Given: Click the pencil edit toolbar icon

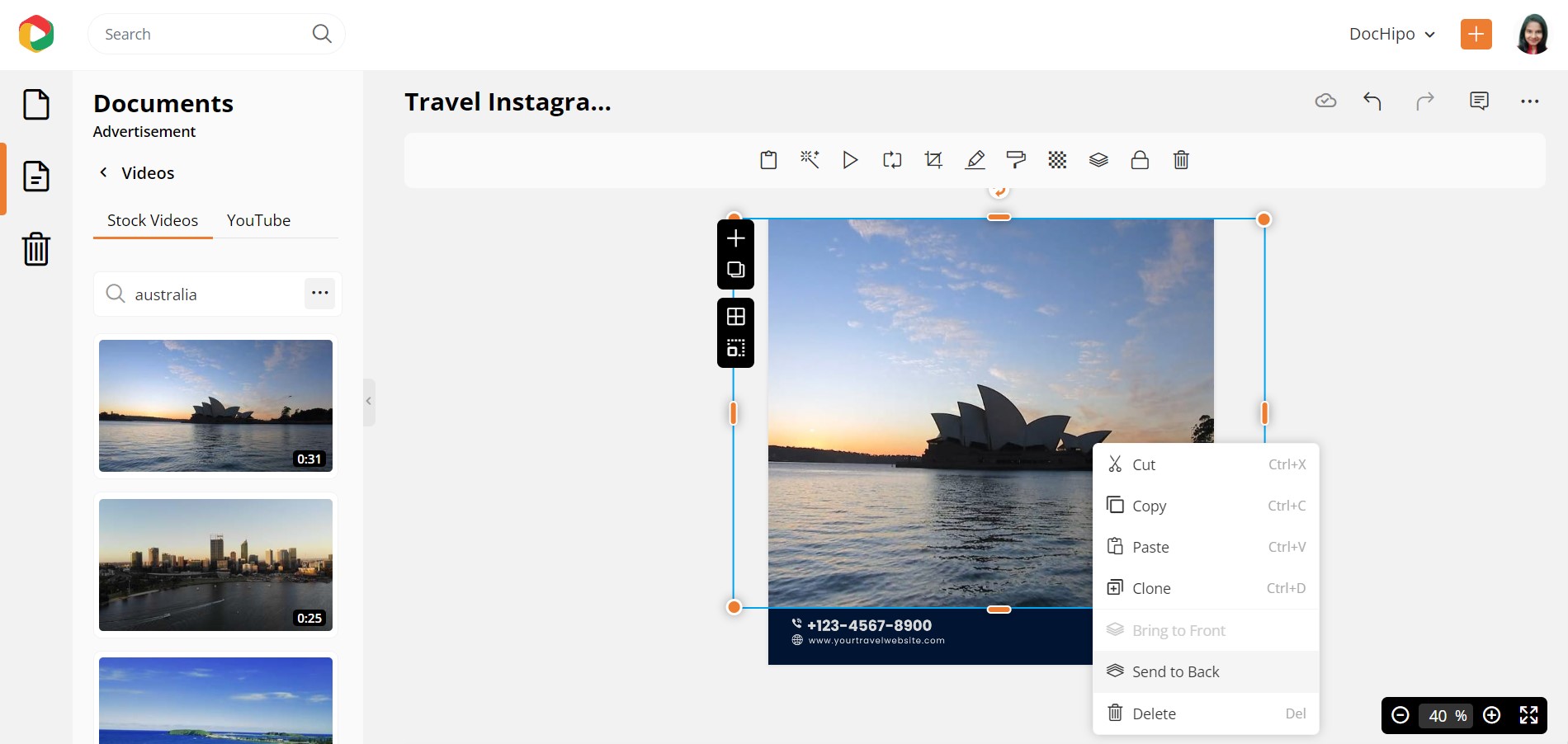Looking at the screenshot, I should [975, 160].
